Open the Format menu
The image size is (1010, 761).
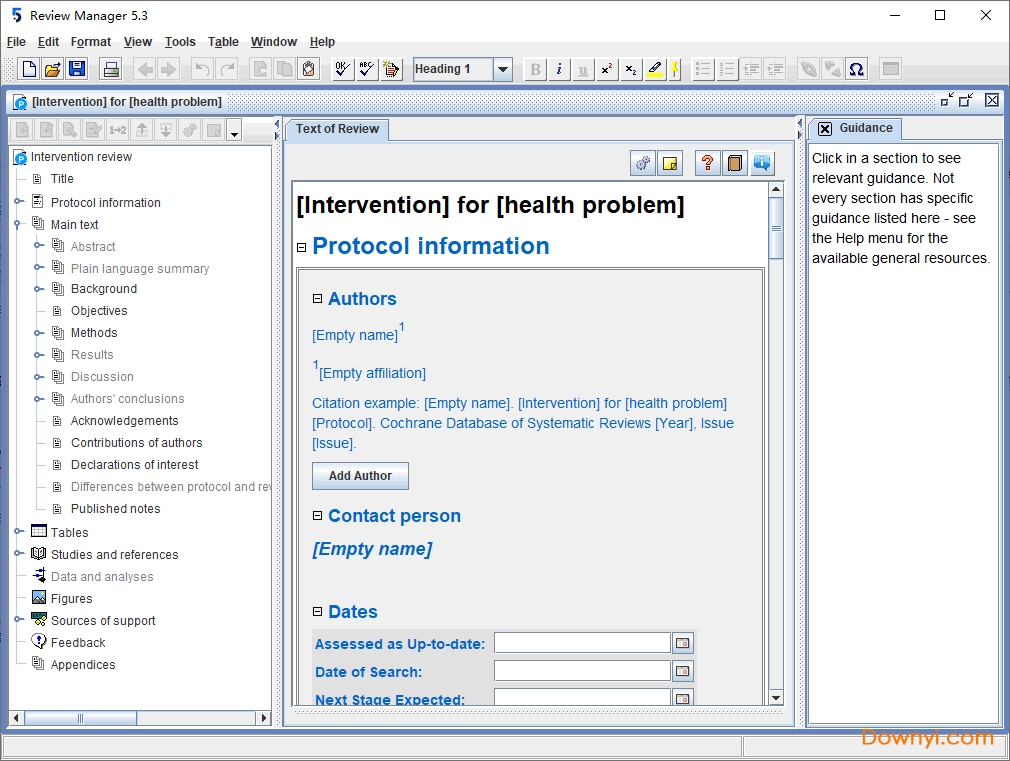[91, 42]
